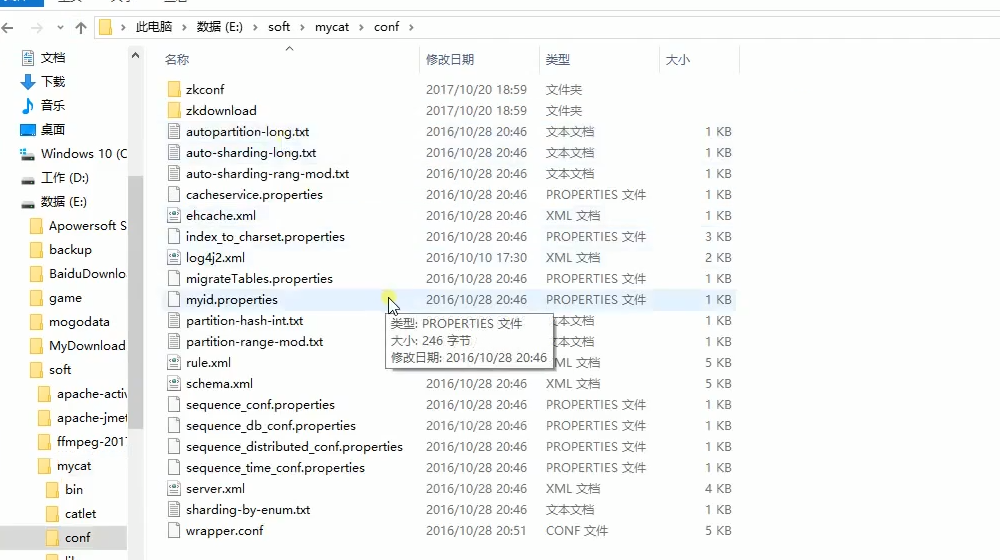This screenshot has height=560, width=1000.
Task: Select auto-sharding-rang-mod.txt file icon
Action: [x=174, y=173]
